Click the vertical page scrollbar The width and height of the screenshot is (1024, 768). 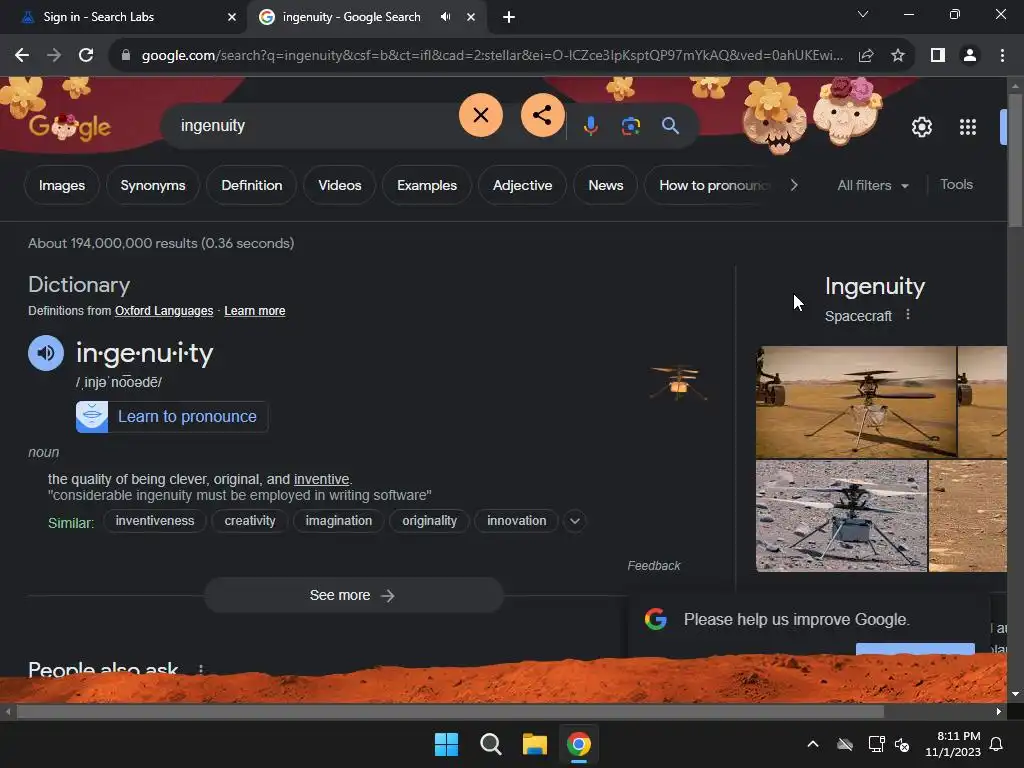coord(1015,160)
